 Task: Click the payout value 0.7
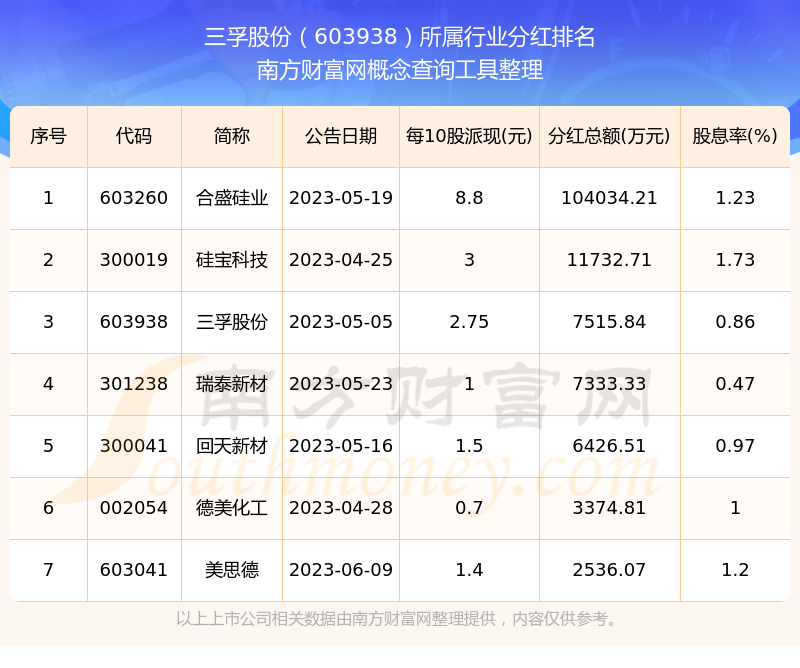[469, 508]
